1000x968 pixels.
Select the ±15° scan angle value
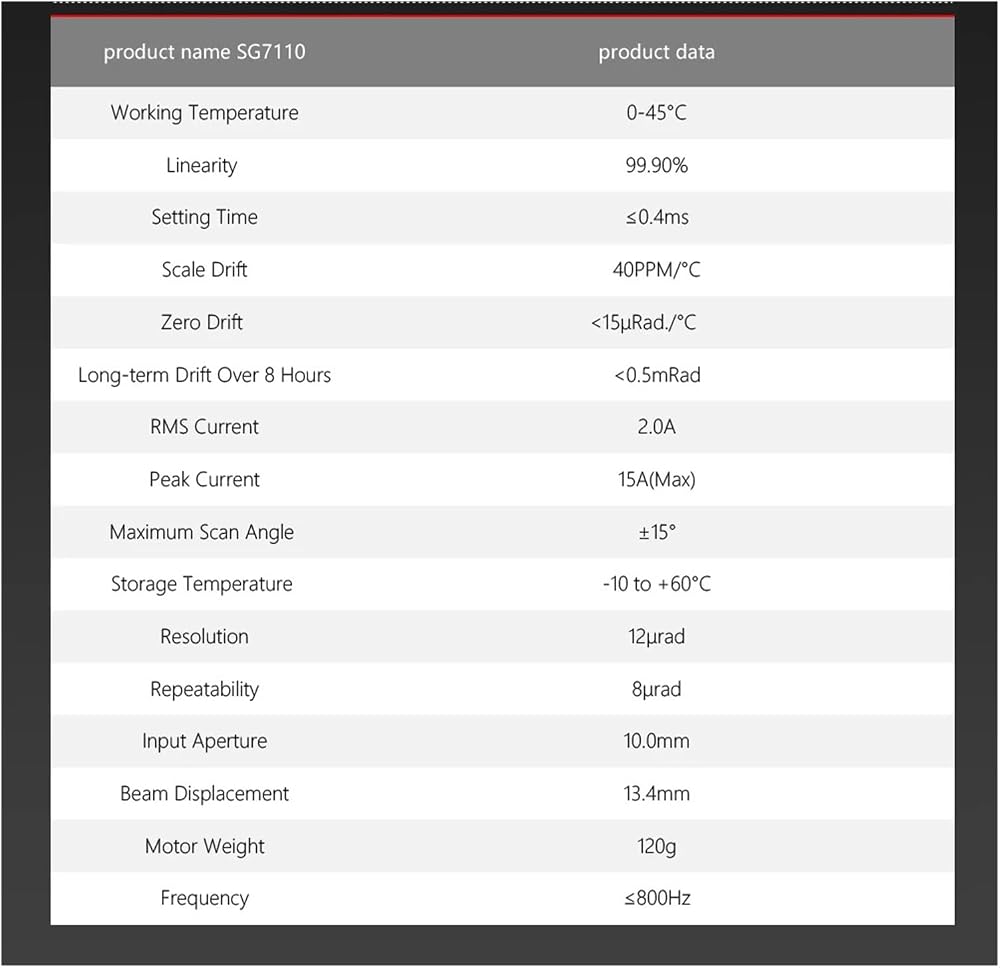click(657, 532)
